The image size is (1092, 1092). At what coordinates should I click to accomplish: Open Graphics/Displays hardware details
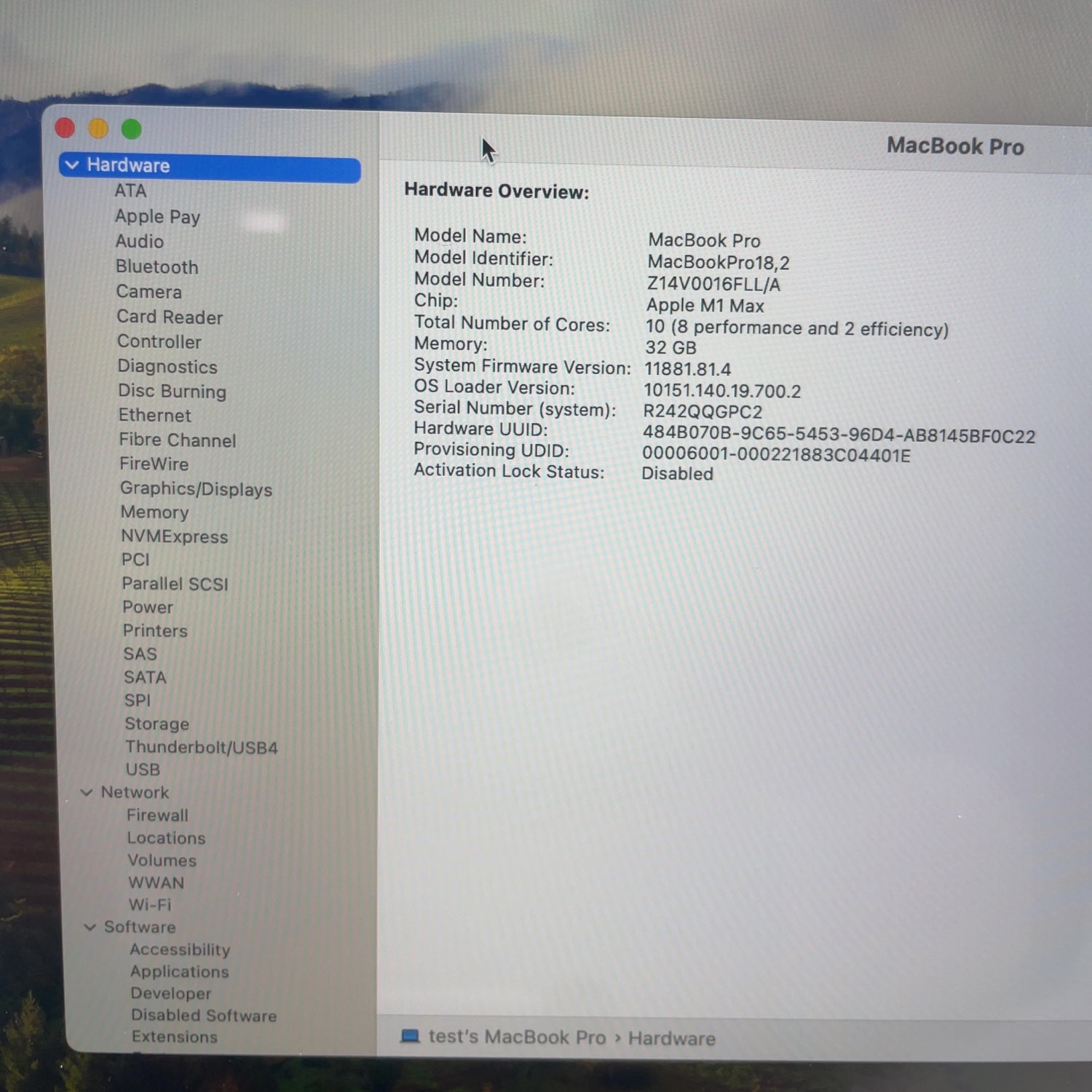pyautogui.click(x=196, y=488)
